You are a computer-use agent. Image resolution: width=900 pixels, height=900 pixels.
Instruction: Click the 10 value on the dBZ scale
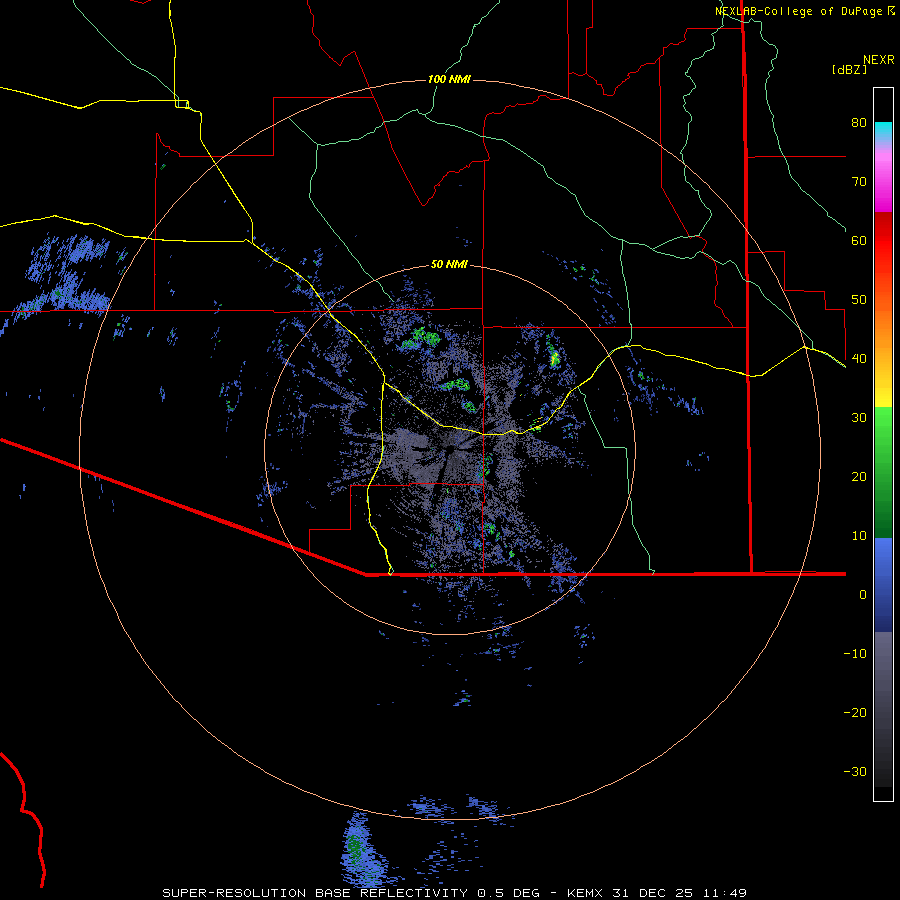point(859,536)
